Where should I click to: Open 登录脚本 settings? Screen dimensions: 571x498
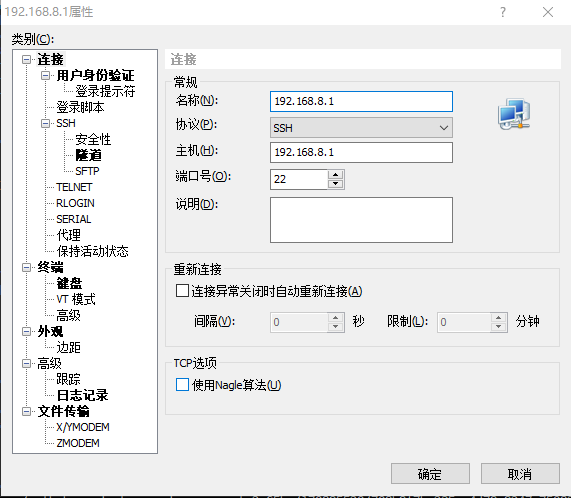80,107
